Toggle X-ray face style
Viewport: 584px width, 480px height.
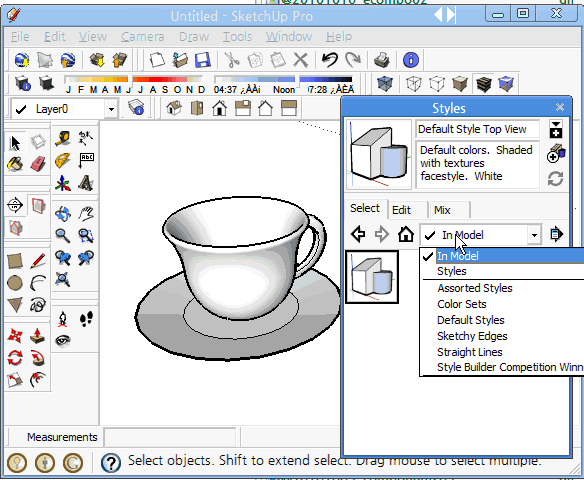[385, 84]
